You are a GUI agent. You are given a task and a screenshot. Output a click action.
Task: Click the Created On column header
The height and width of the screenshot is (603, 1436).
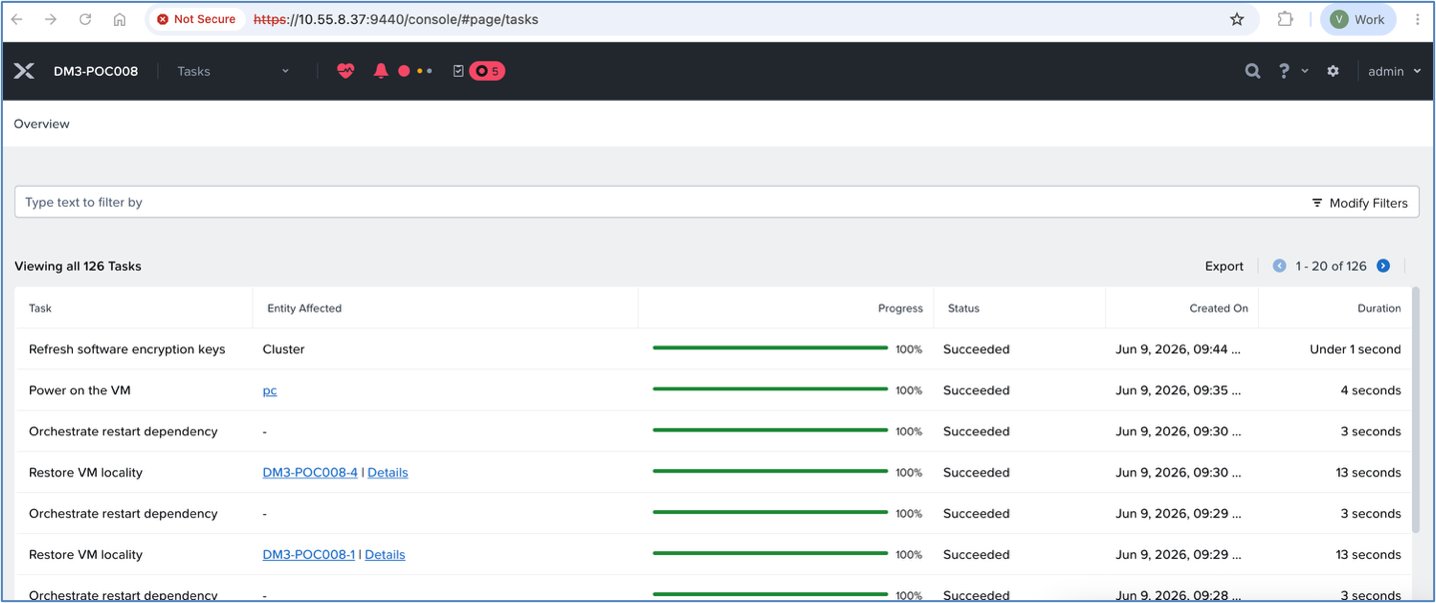[x=1218, y=308]
